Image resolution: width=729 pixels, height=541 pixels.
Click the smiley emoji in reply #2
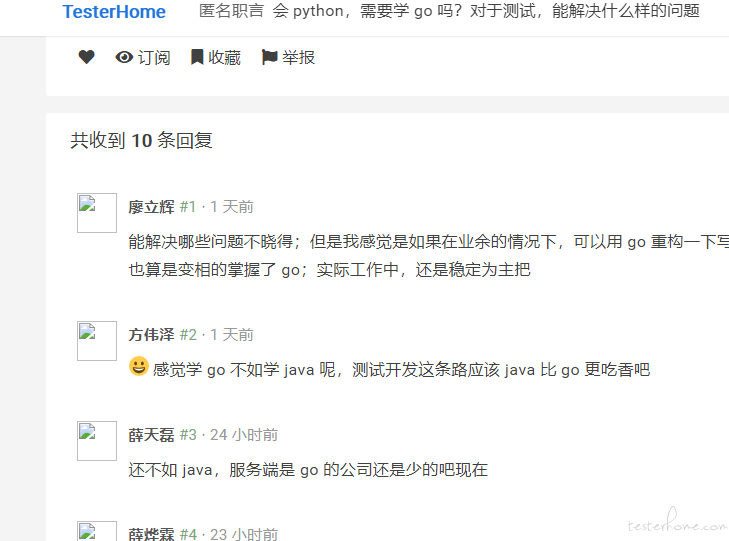[x=139, y=366]
